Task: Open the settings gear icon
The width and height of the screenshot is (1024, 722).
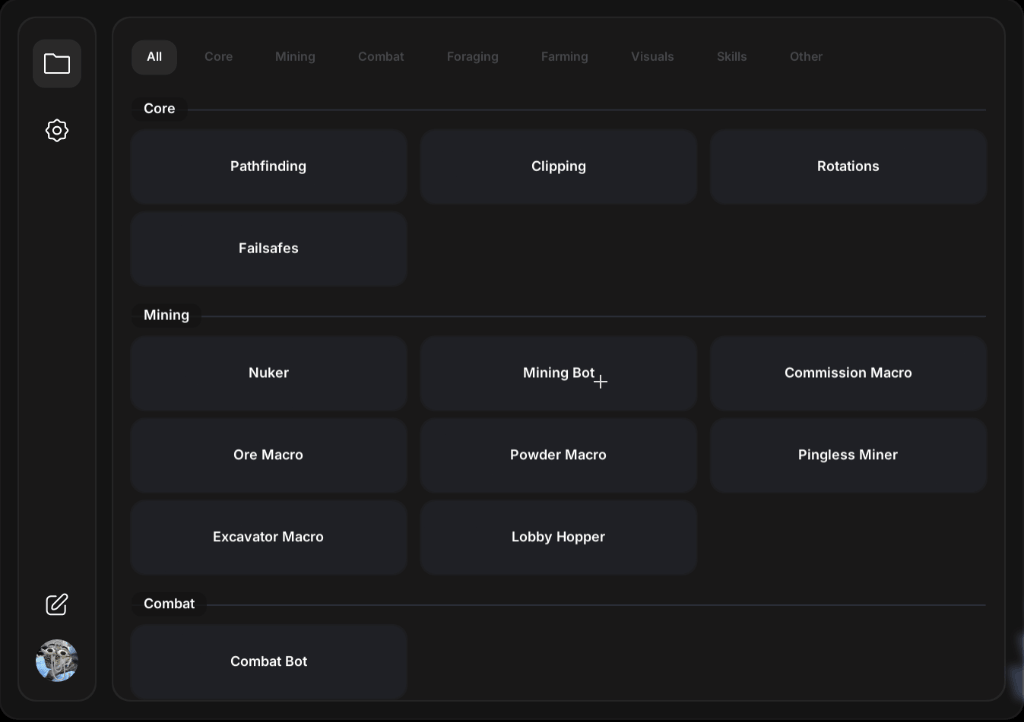Action: (x=57, y=130)
